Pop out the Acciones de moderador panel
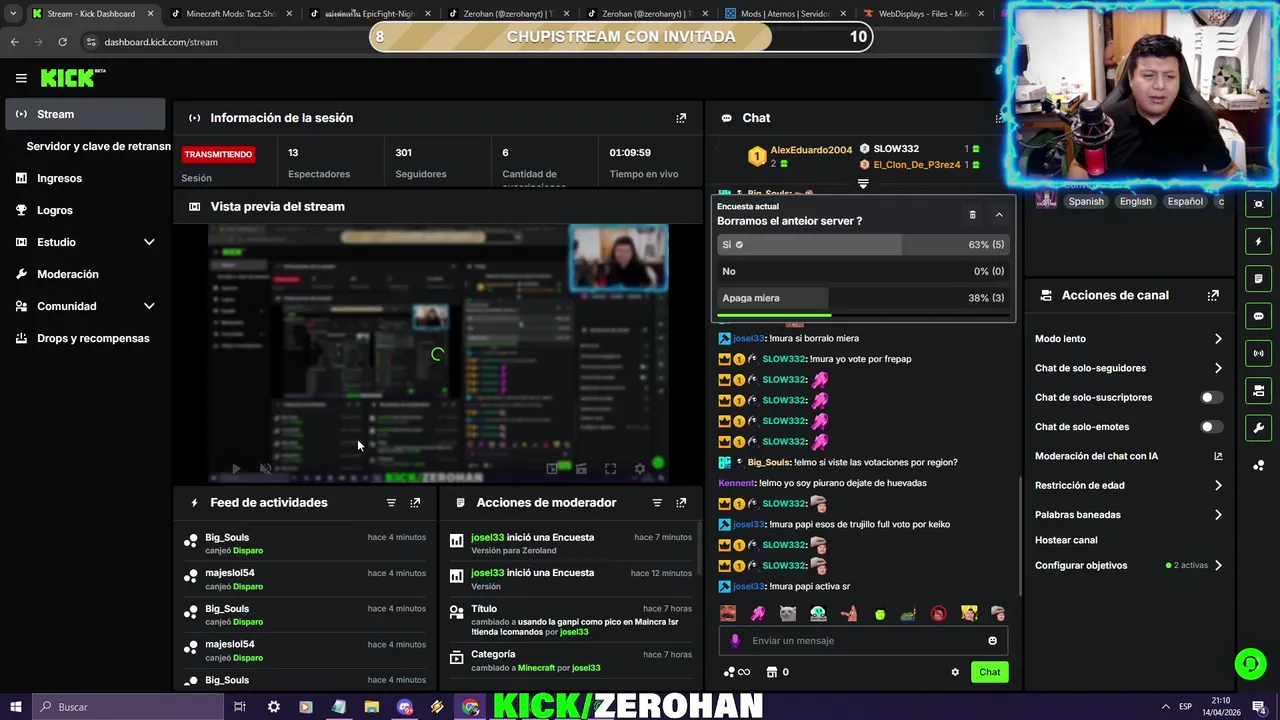This screenshot has height=720, width=1280. 681,503
